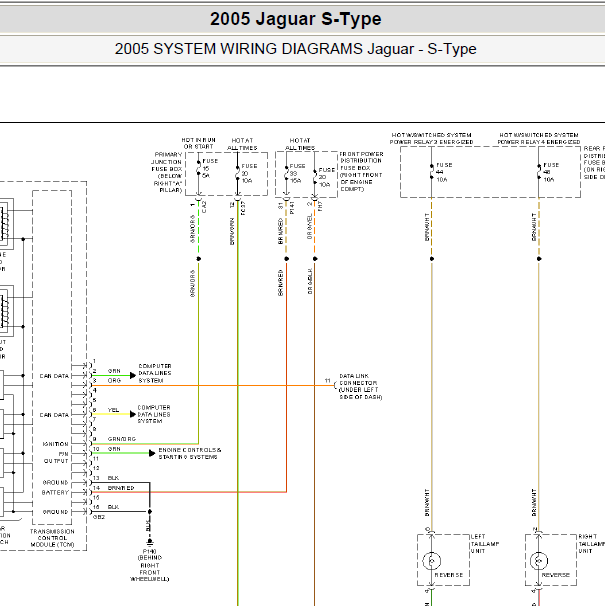Click the "2005 Jaguar S-Type" page title
The image size is (605, 606).
(295, 19)
